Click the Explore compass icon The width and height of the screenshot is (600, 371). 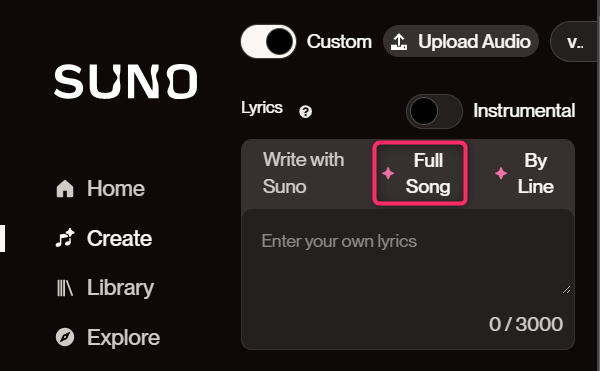(65, 337)
